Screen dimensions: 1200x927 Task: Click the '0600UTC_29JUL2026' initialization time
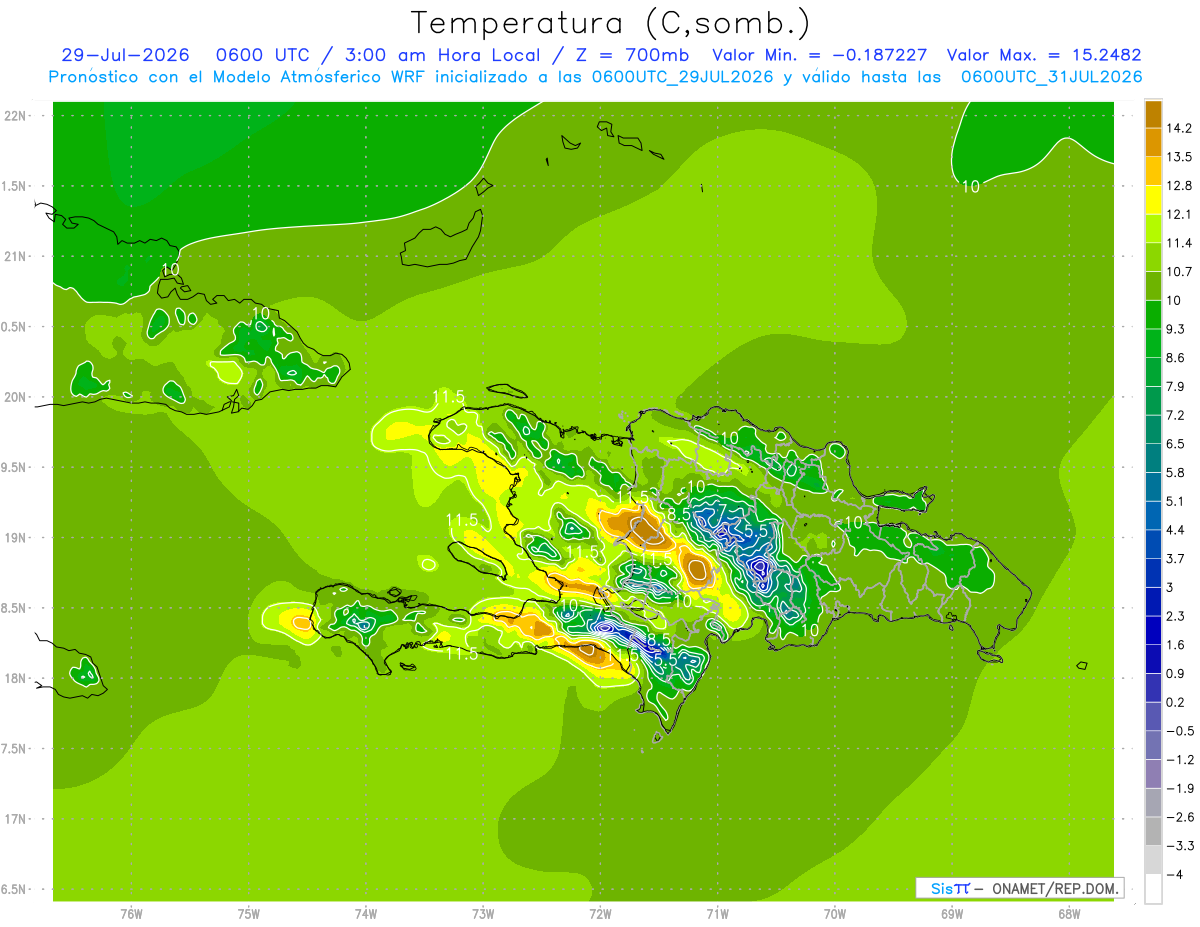coord(683,76)
